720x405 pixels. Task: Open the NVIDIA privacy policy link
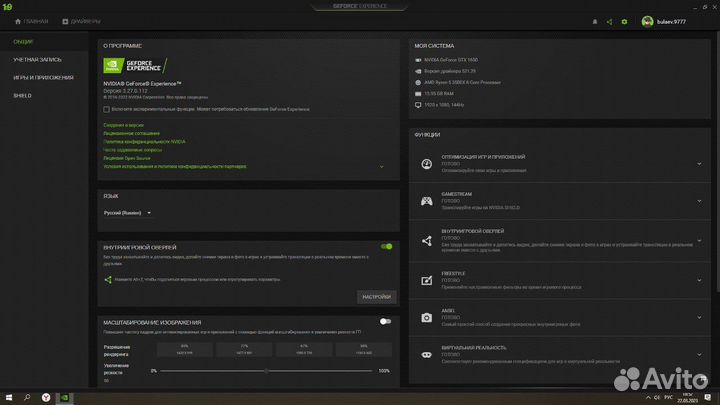144,141
